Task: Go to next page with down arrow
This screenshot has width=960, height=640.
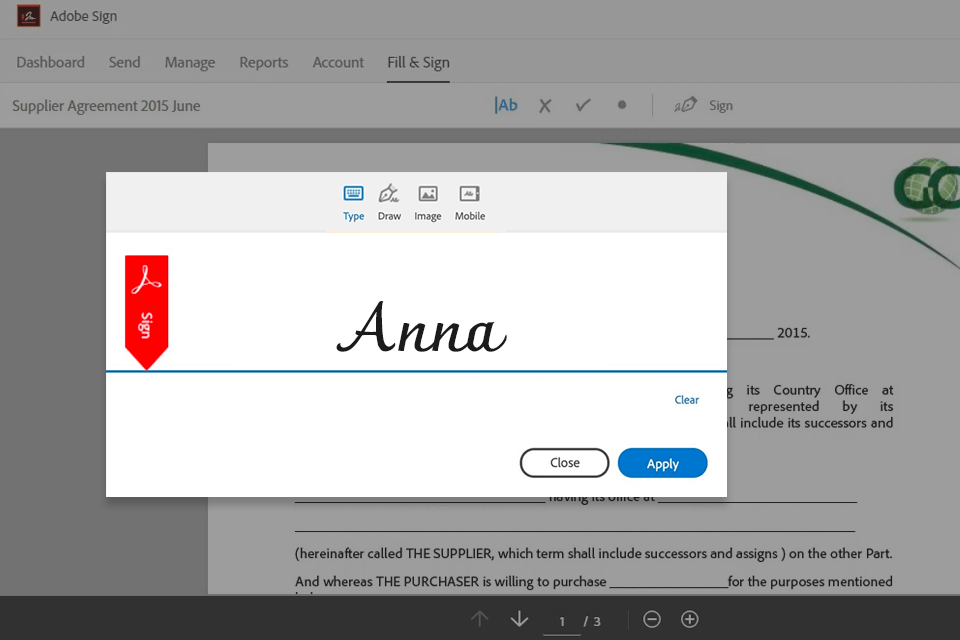Action: click(x=519, y=619)
